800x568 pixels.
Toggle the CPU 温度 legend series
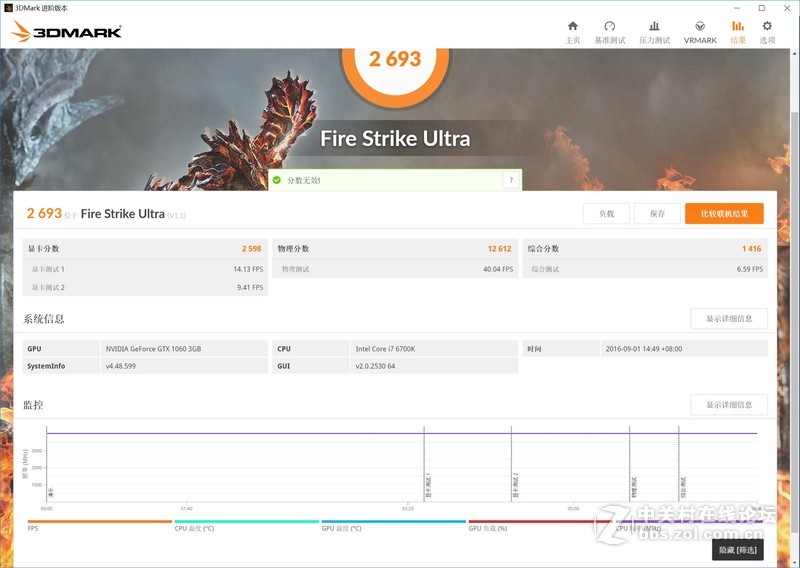pyautogui.click(x=246, y=525)
